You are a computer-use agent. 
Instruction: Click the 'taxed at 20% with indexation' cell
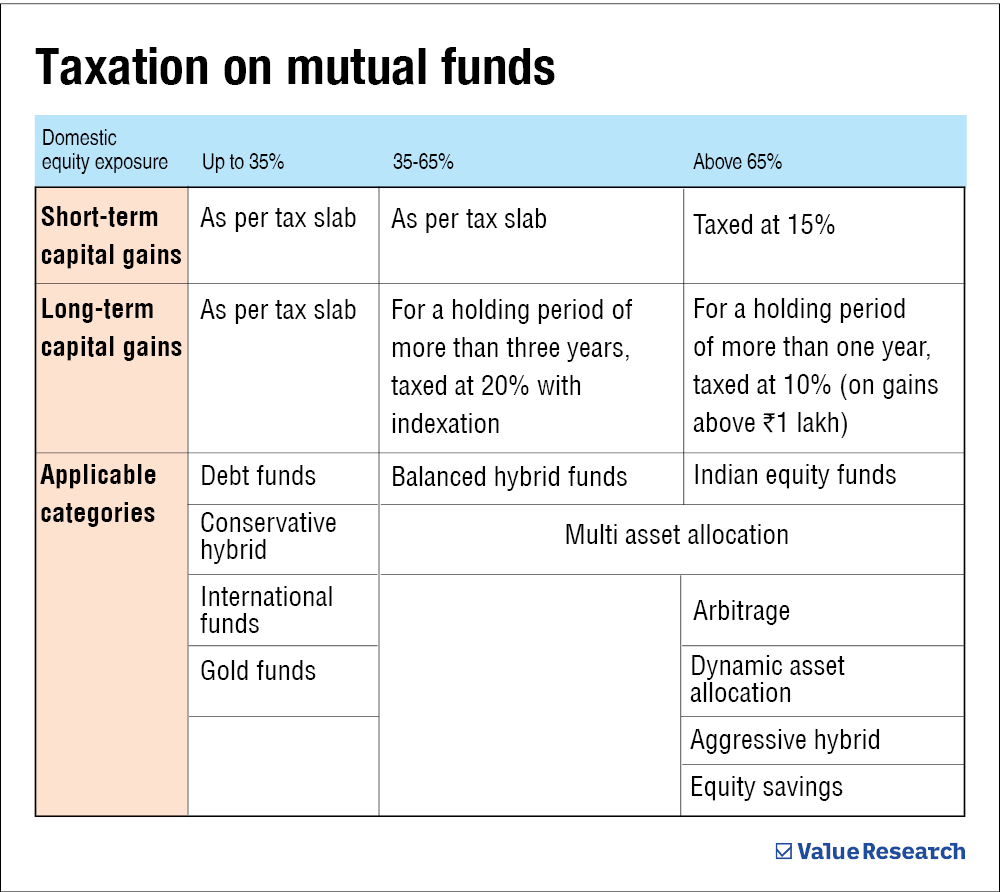(512, 366)
